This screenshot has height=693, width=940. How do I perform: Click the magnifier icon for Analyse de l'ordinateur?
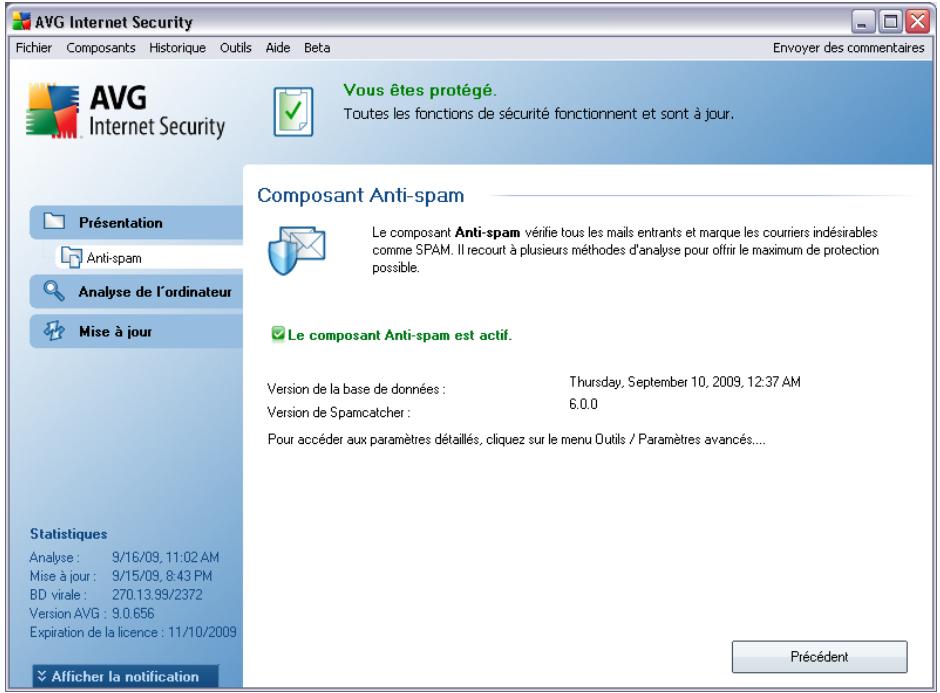(x=54, y=291)
